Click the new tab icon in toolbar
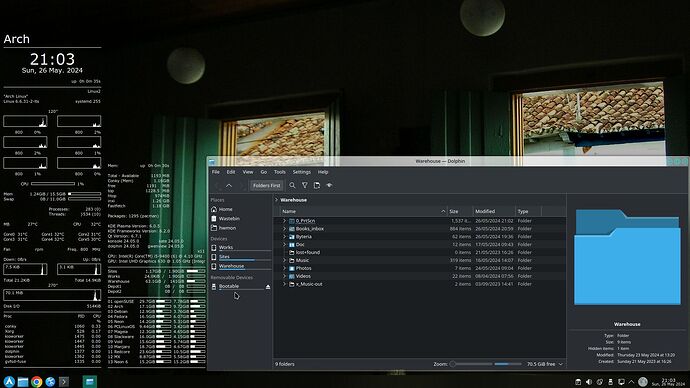The width and height of the screenshot is (690, 388). point(317,186)
